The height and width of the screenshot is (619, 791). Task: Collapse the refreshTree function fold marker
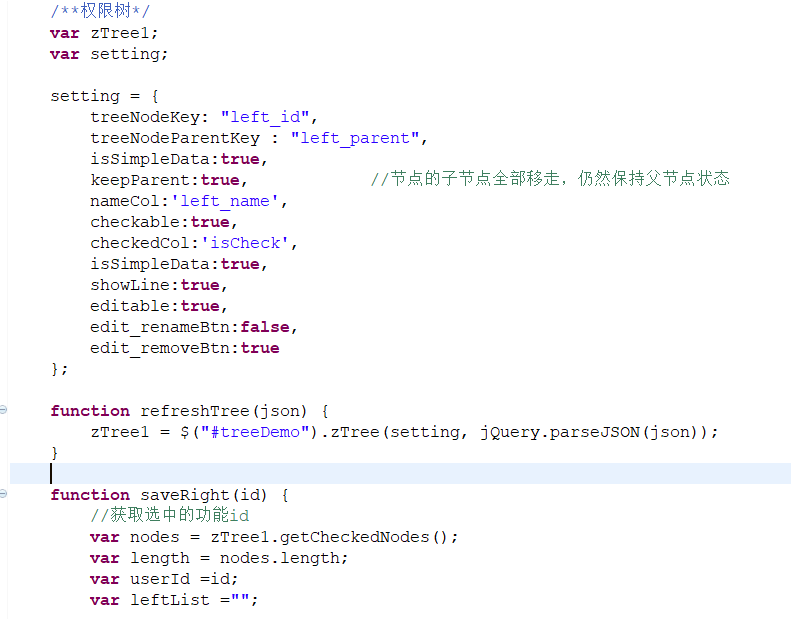pyautogui.click(x=3, y=410)
